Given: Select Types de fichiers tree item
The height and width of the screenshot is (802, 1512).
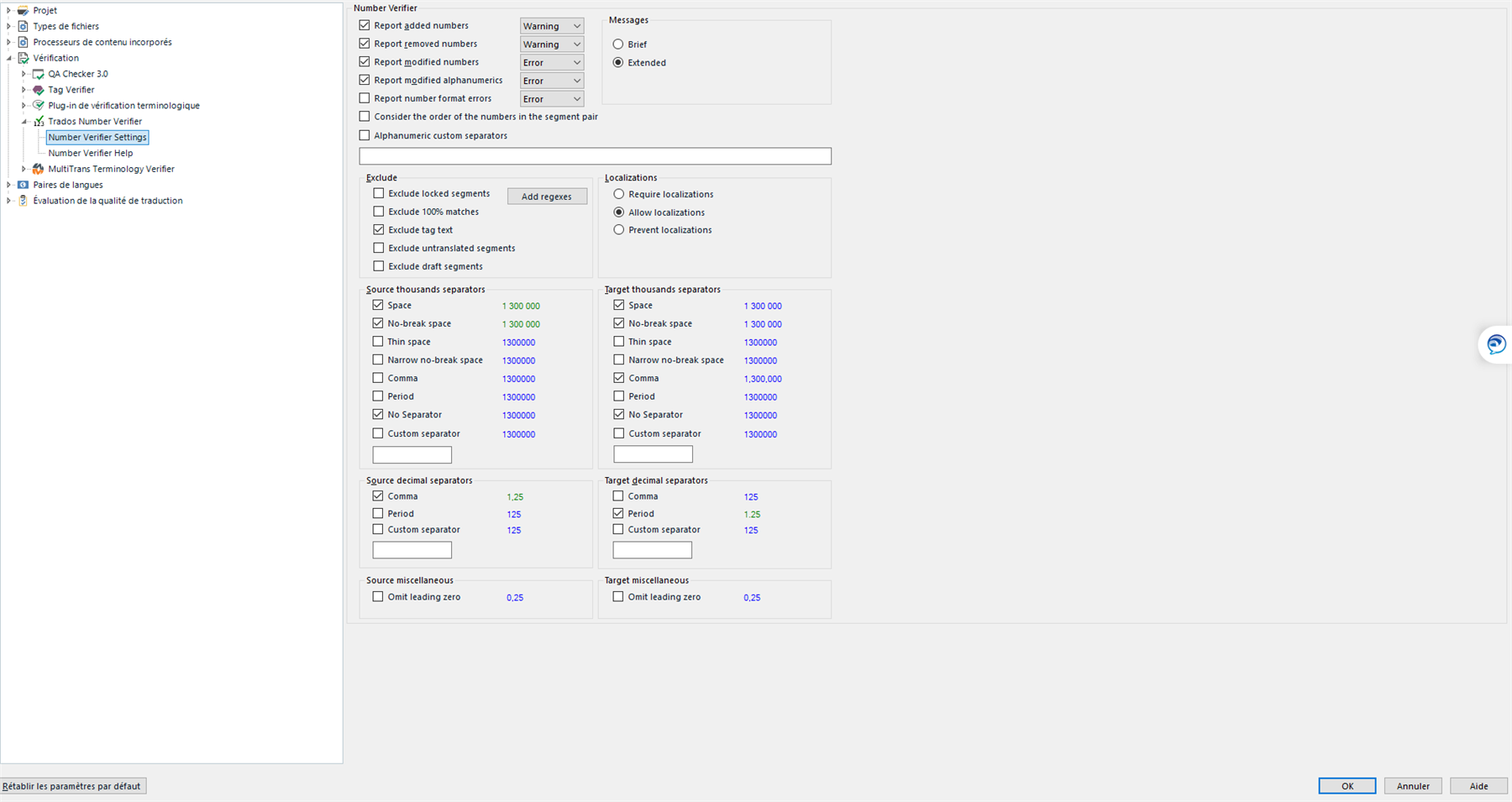Looking at the screenshot, I should click(66, 26).
